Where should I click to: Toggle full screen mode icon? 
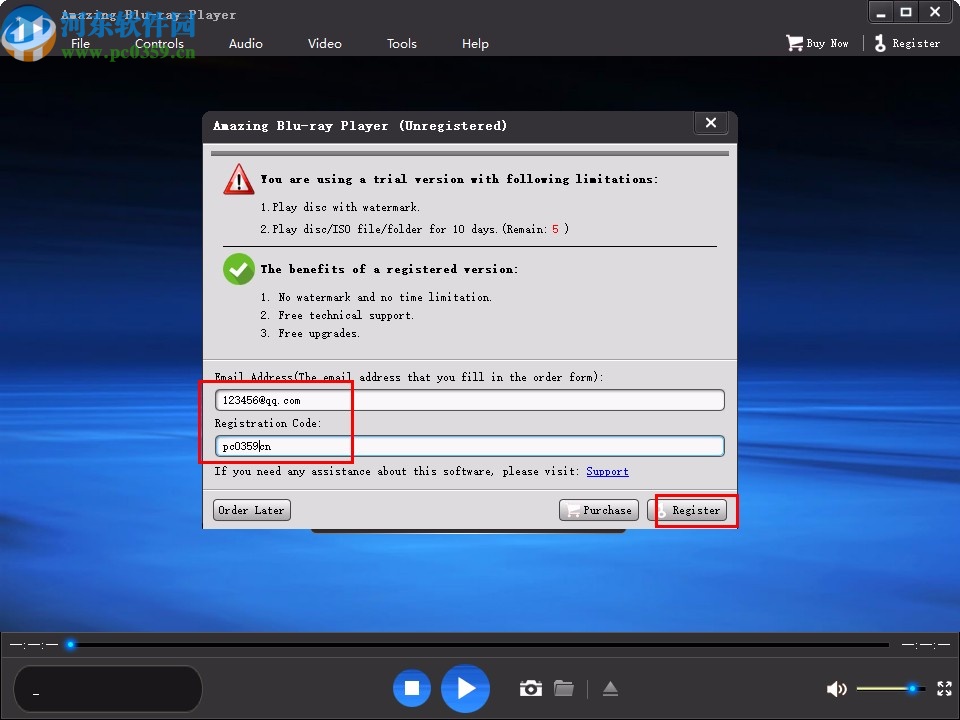pos(945,689)
